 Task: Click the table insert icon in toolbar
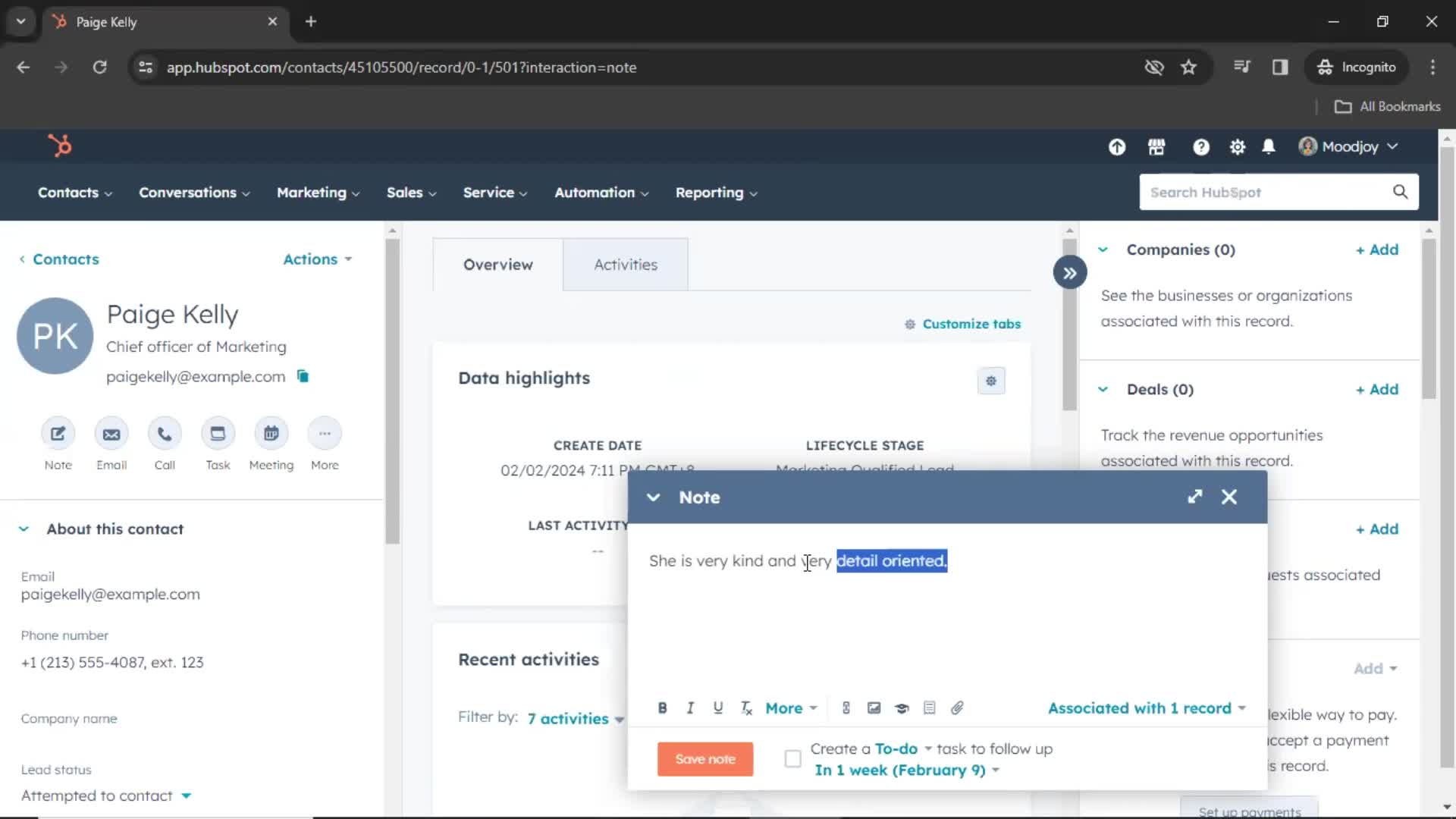pyautogui.click(x=930, y=708)
